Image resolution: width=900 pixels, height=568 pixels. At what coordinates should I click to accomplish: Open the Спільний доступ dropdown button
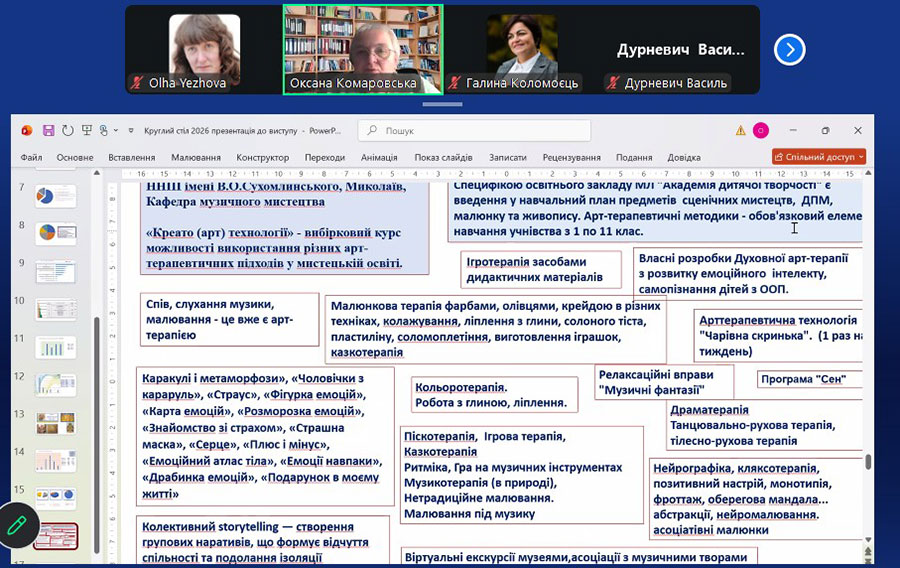(x=819, y=157)
